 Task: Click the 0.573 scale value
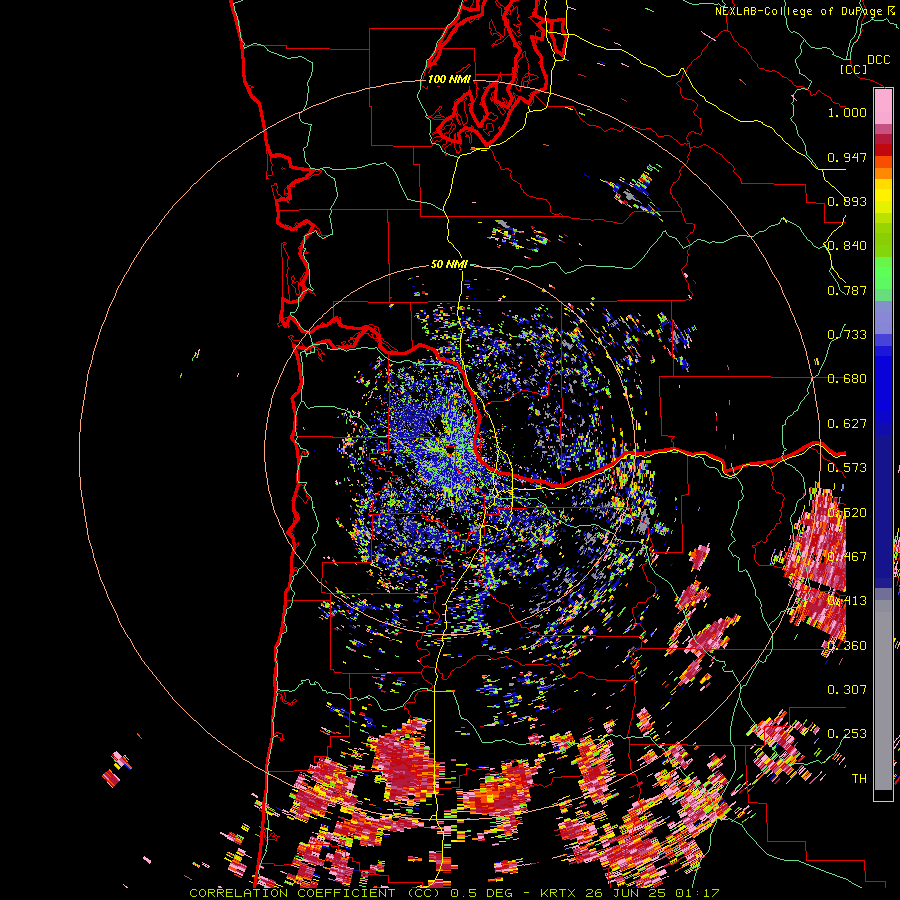click(x=847, y=468)
